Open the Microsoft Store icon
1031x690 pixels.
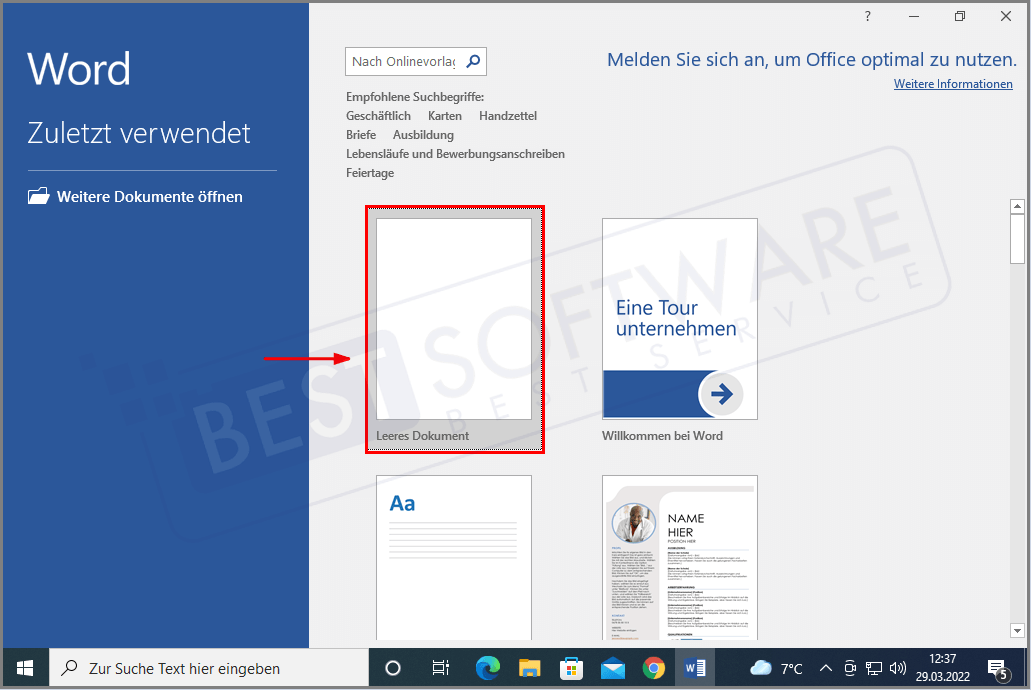click(x=570, y=667)
